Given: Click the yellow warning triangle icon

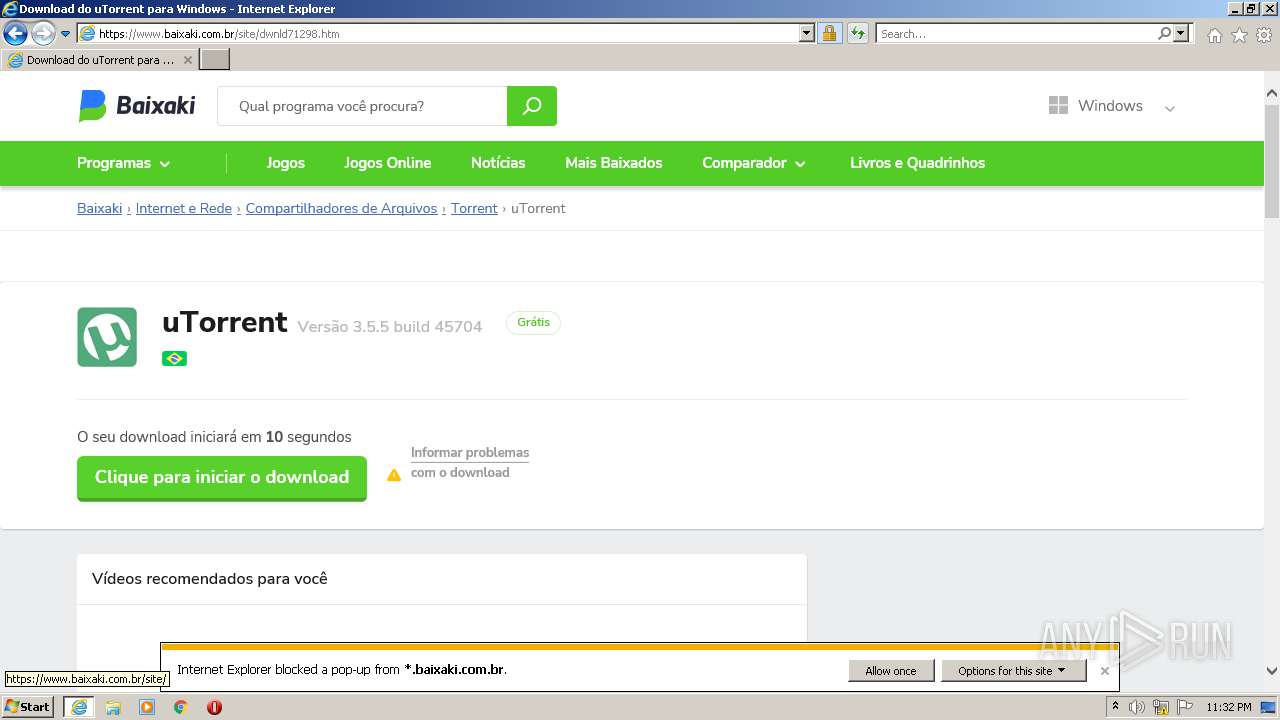Looking at the screenshot, I should (x=394, y=474).
